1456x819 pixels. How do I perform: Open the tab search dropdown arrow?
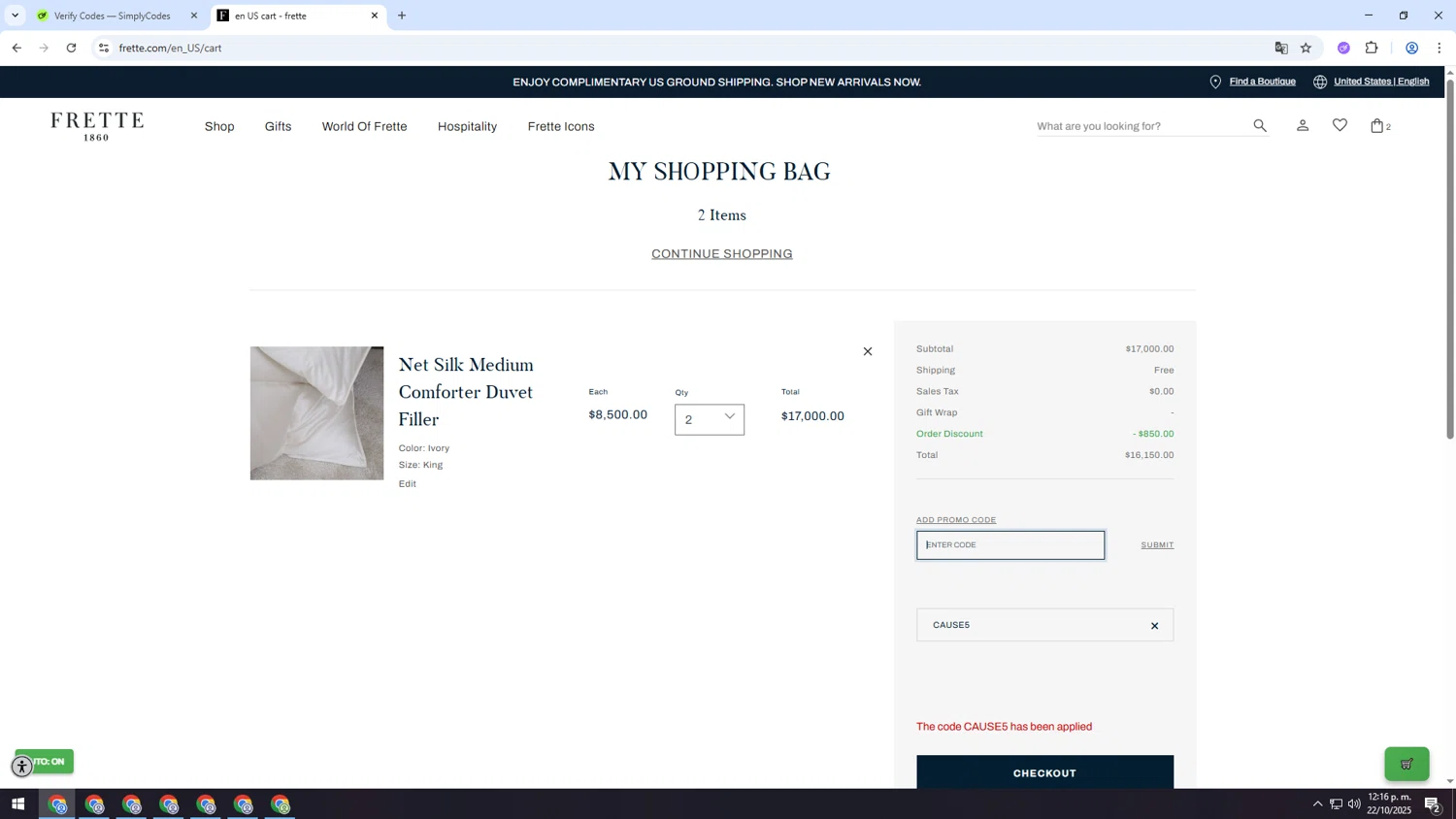coord(15,16)
